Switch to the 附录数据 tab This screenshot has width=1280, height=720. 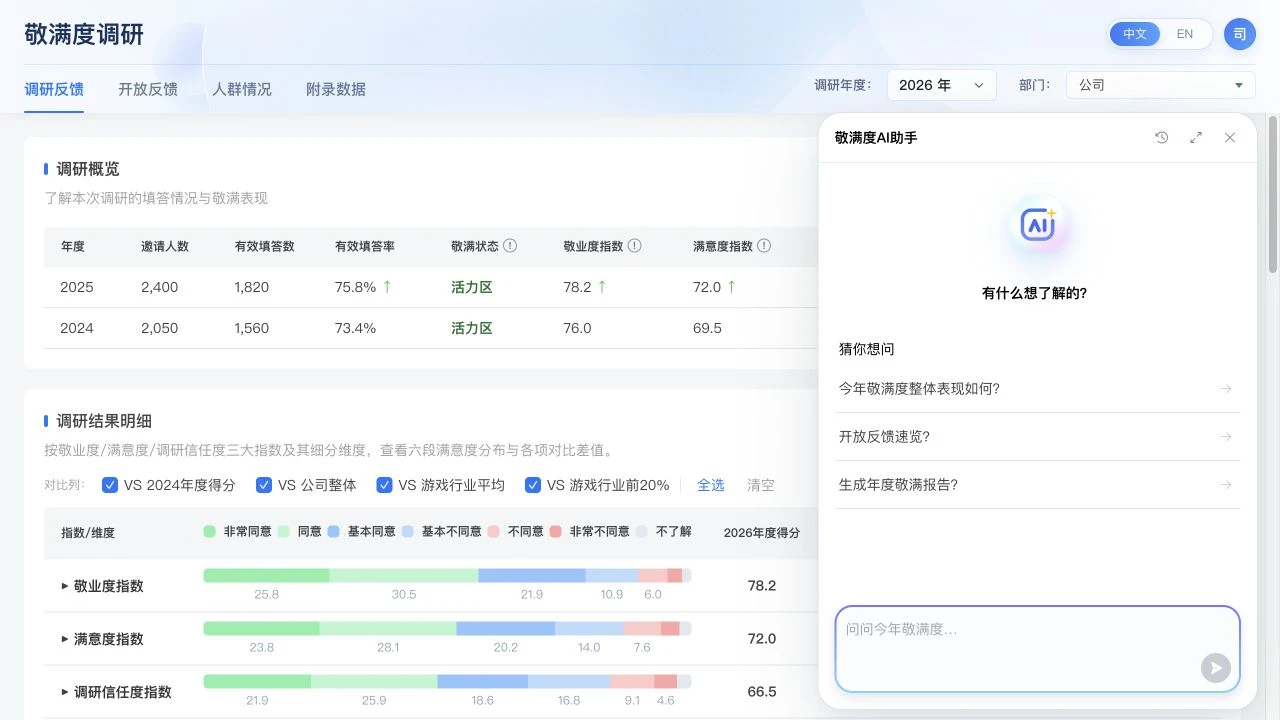(336, 89)
